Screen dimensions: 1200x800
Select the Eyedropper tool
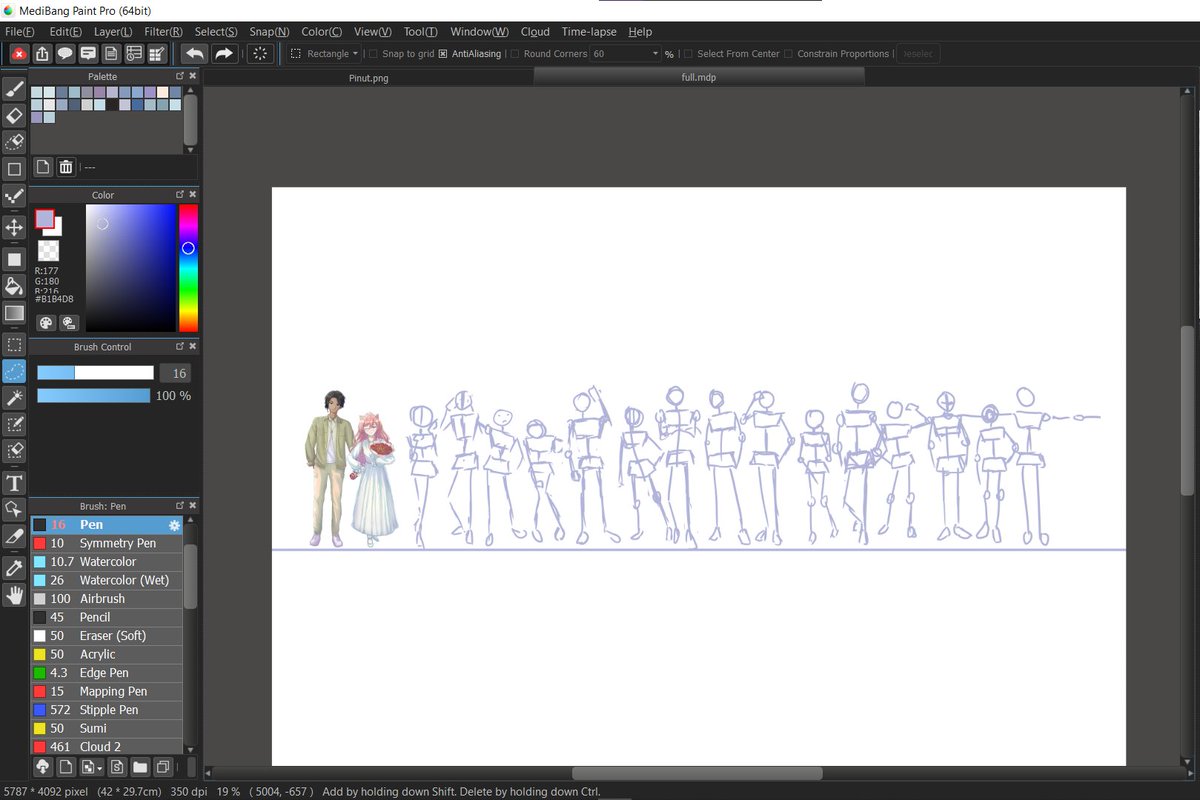(x=14, y=567)
